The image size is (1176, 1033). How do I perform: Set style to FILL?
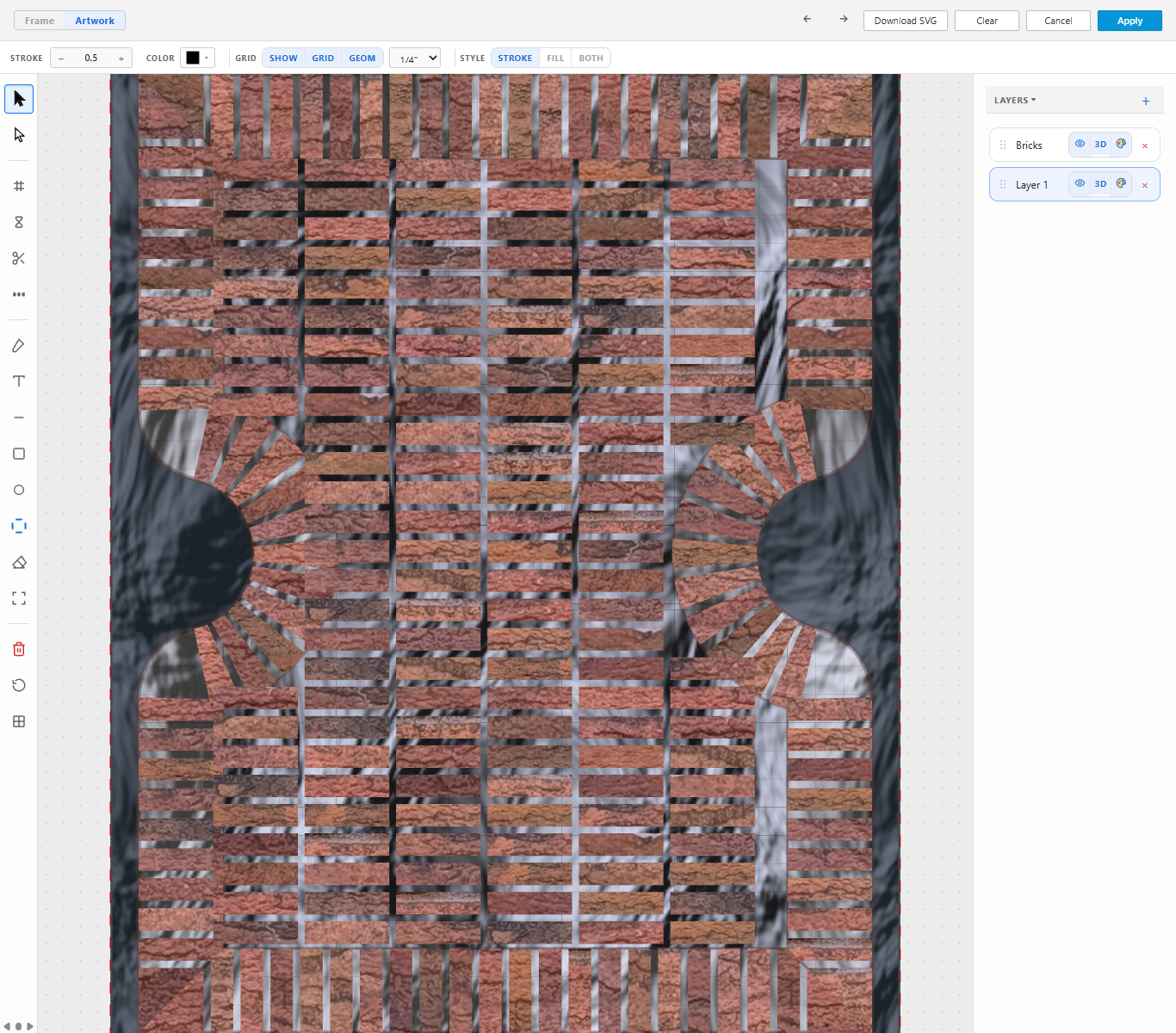tap(555, 58)
